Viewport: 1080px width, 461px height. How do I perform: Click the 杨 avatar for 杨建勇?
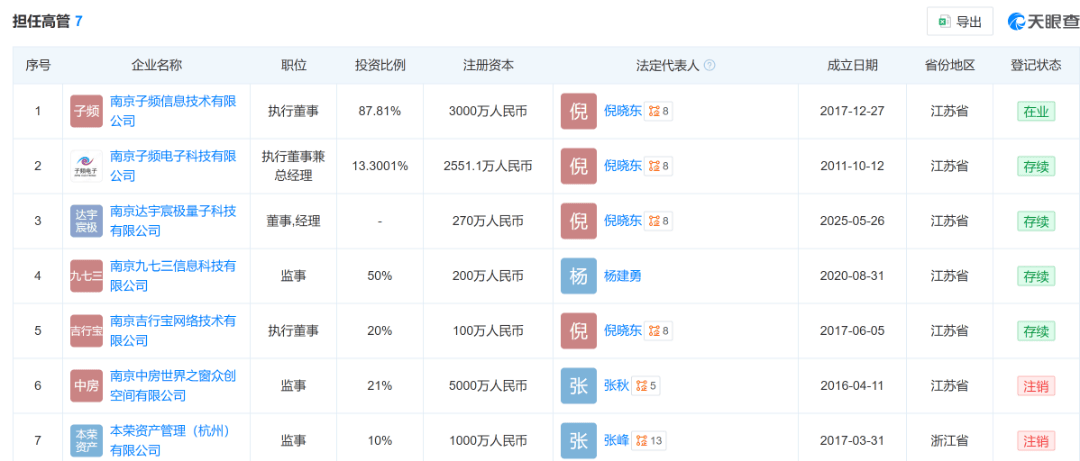click(579, 276)
